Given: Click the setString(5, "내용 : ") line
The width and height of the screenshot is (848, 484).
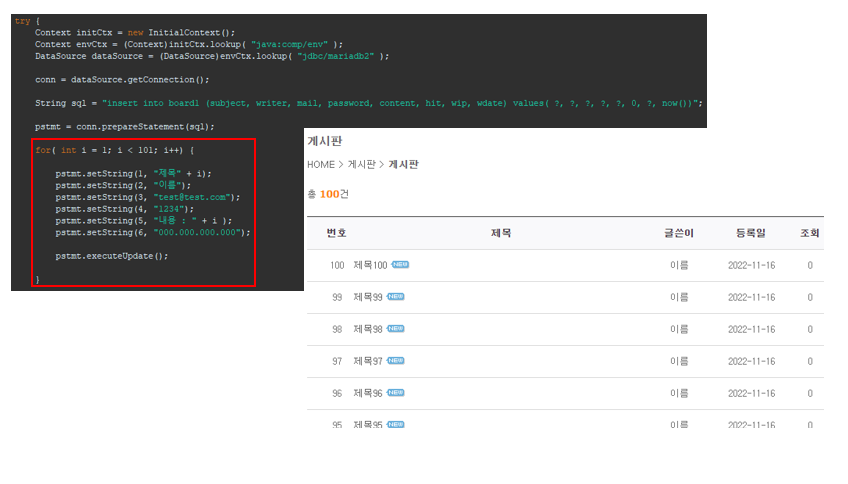Looking at the screenshot, I should [x=143, y=221].
